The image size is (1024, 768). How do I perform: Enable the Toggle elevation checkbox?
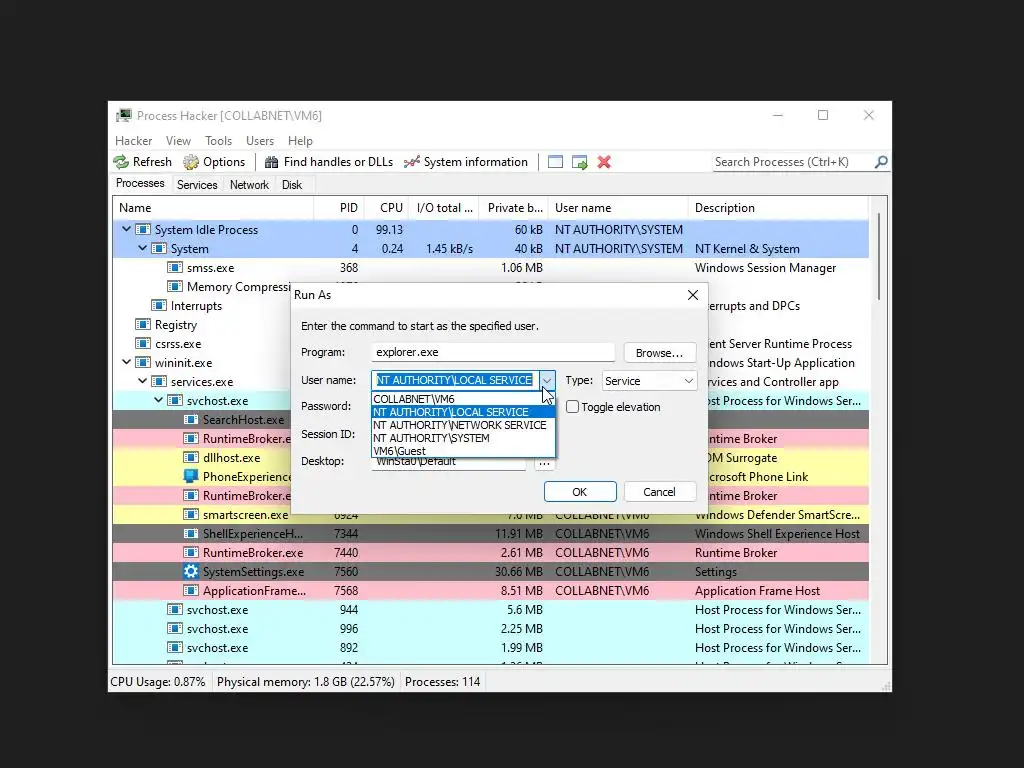(573, 407)
